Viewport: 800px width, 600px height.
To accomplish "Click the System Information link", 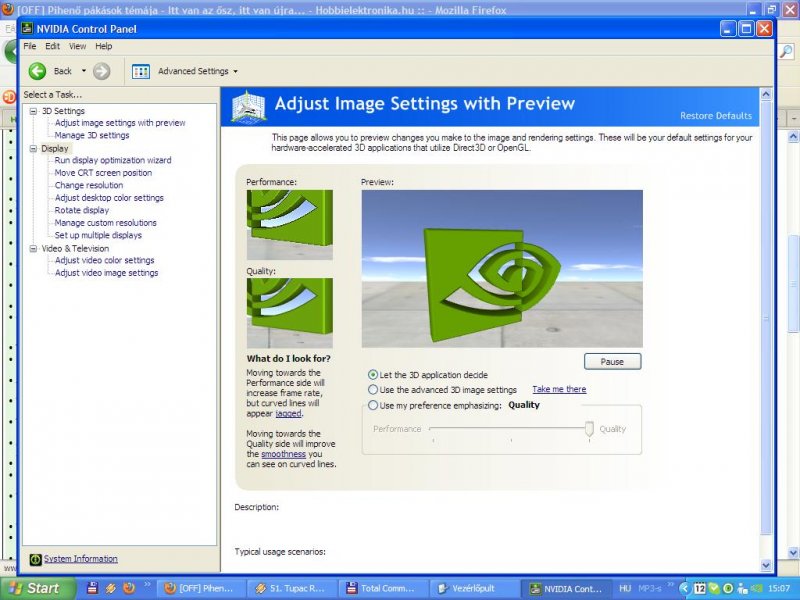I will coord(81,559).
